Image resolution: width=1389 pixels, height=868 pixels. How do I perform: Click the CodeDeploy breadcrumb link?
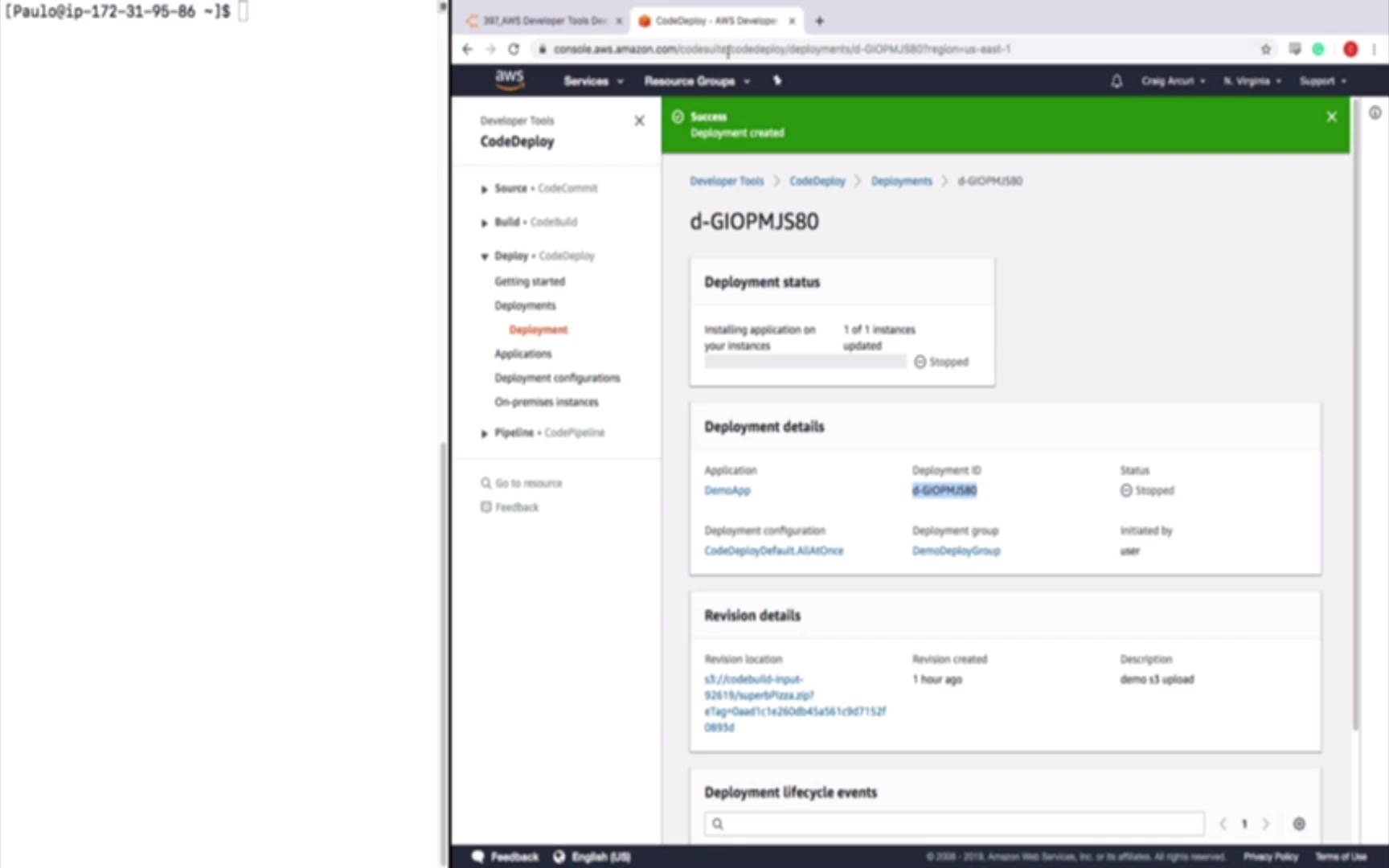point(817,181)
